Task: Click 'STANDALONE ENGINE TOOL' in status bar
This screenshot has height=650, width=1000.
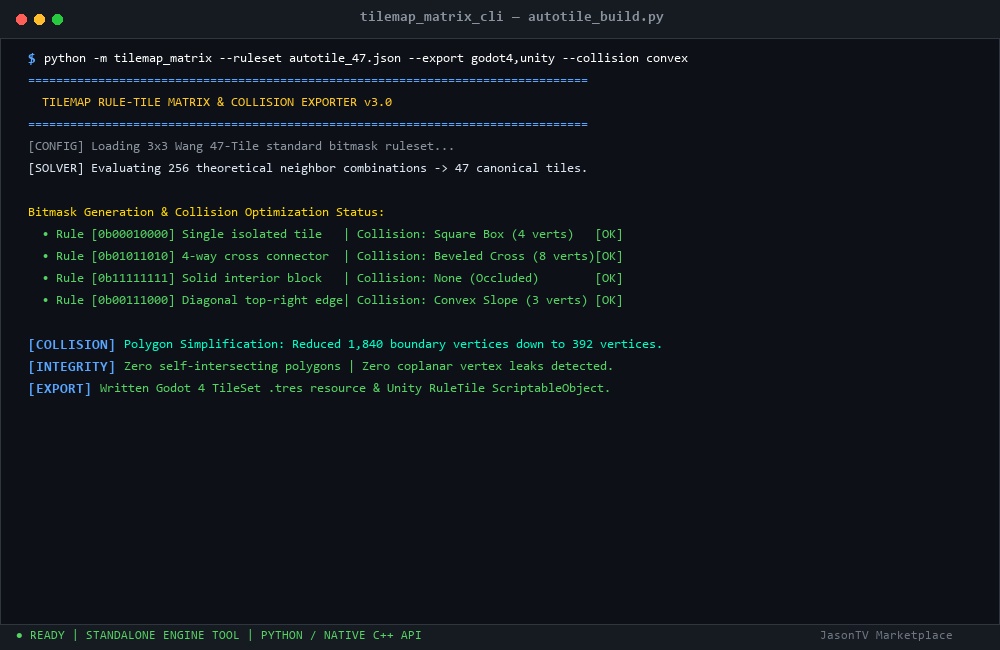Action: click(163, 635)
